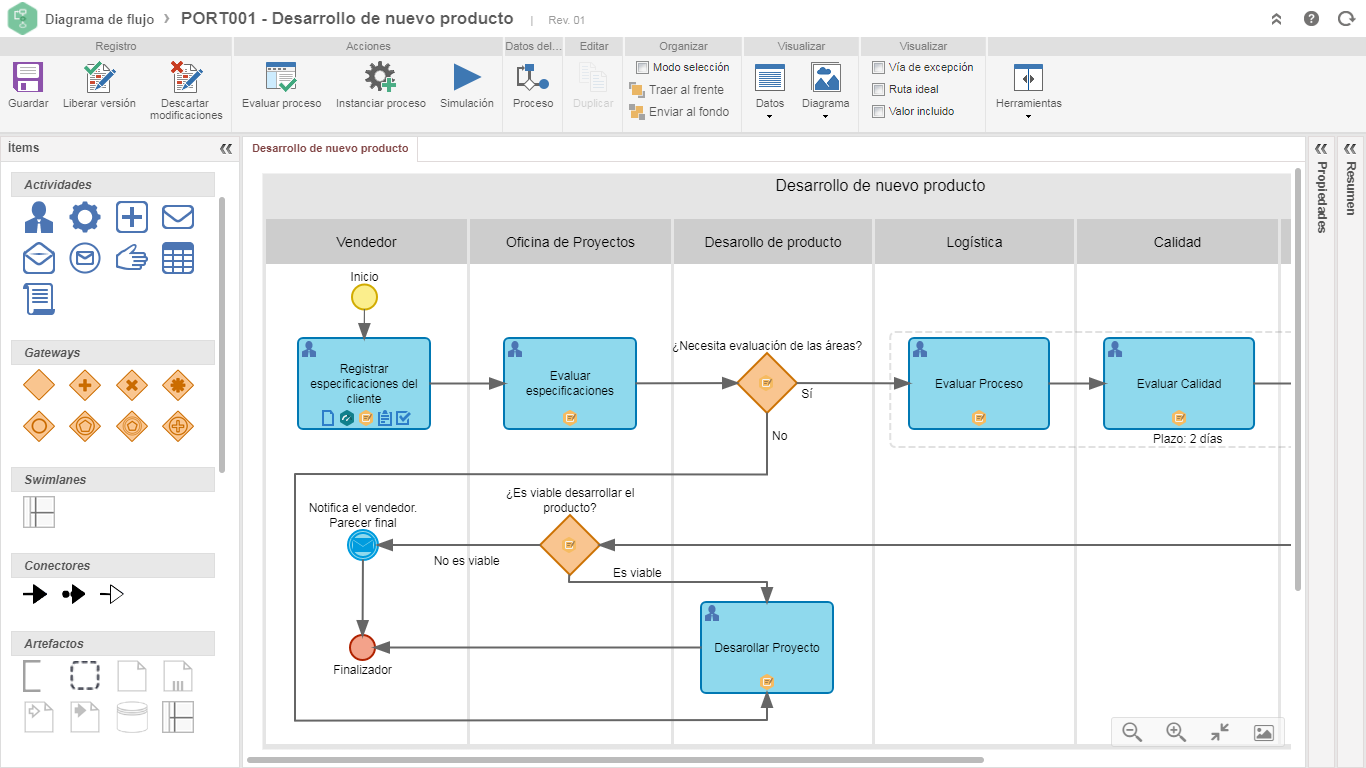
Task: Select the Desarrollo de nuevo producto tab
Action: coord(330,148)
